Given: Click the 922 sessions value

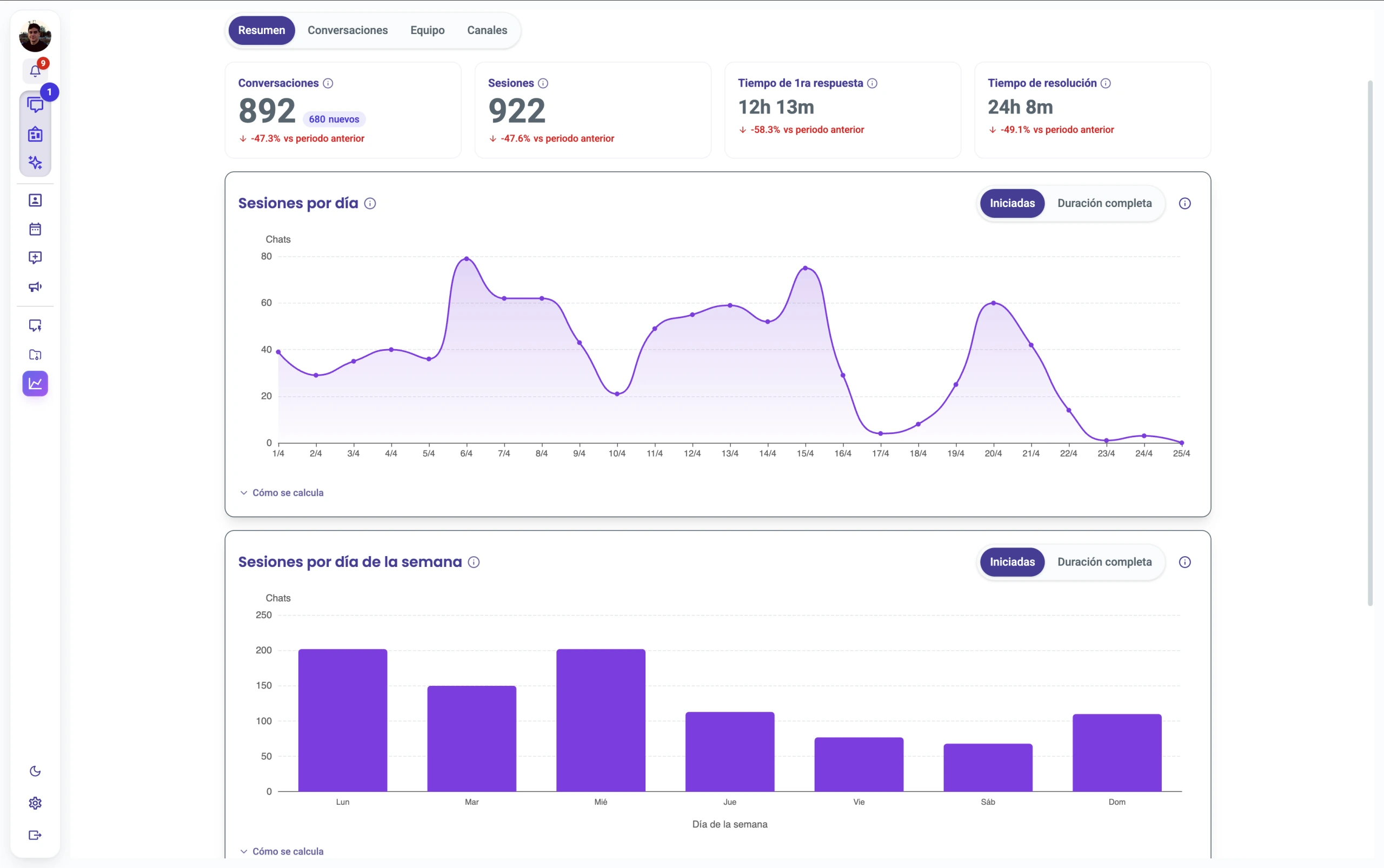Looking at the screenshot, I should pyautogui.click(x=517, y=111).
